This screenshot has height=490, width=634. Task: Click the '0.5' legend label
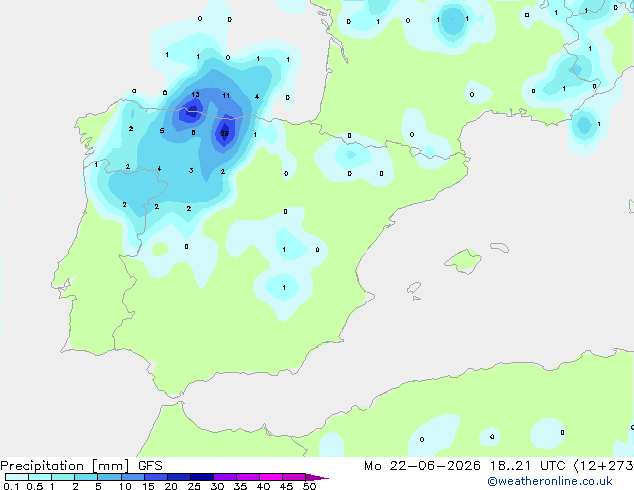click(x=34, y=486)
